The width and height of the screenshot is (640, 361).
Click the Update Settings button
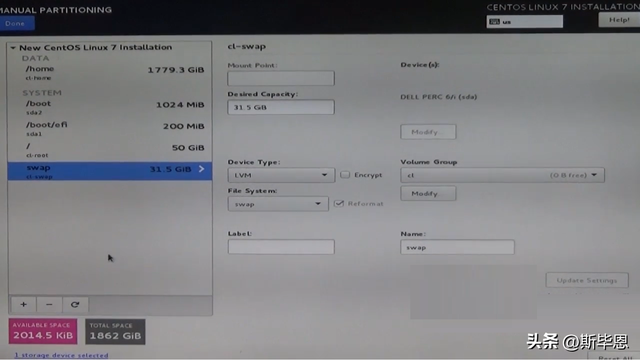coord(587,280)
